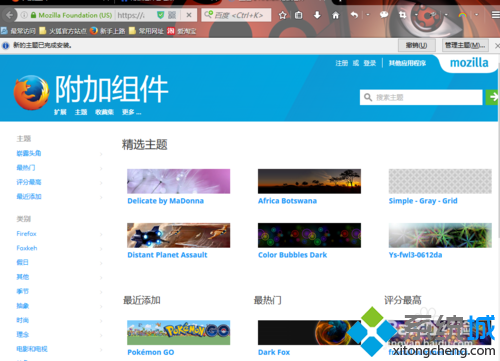
Task: Open 时尚 category link
Action: coord(23,320)
